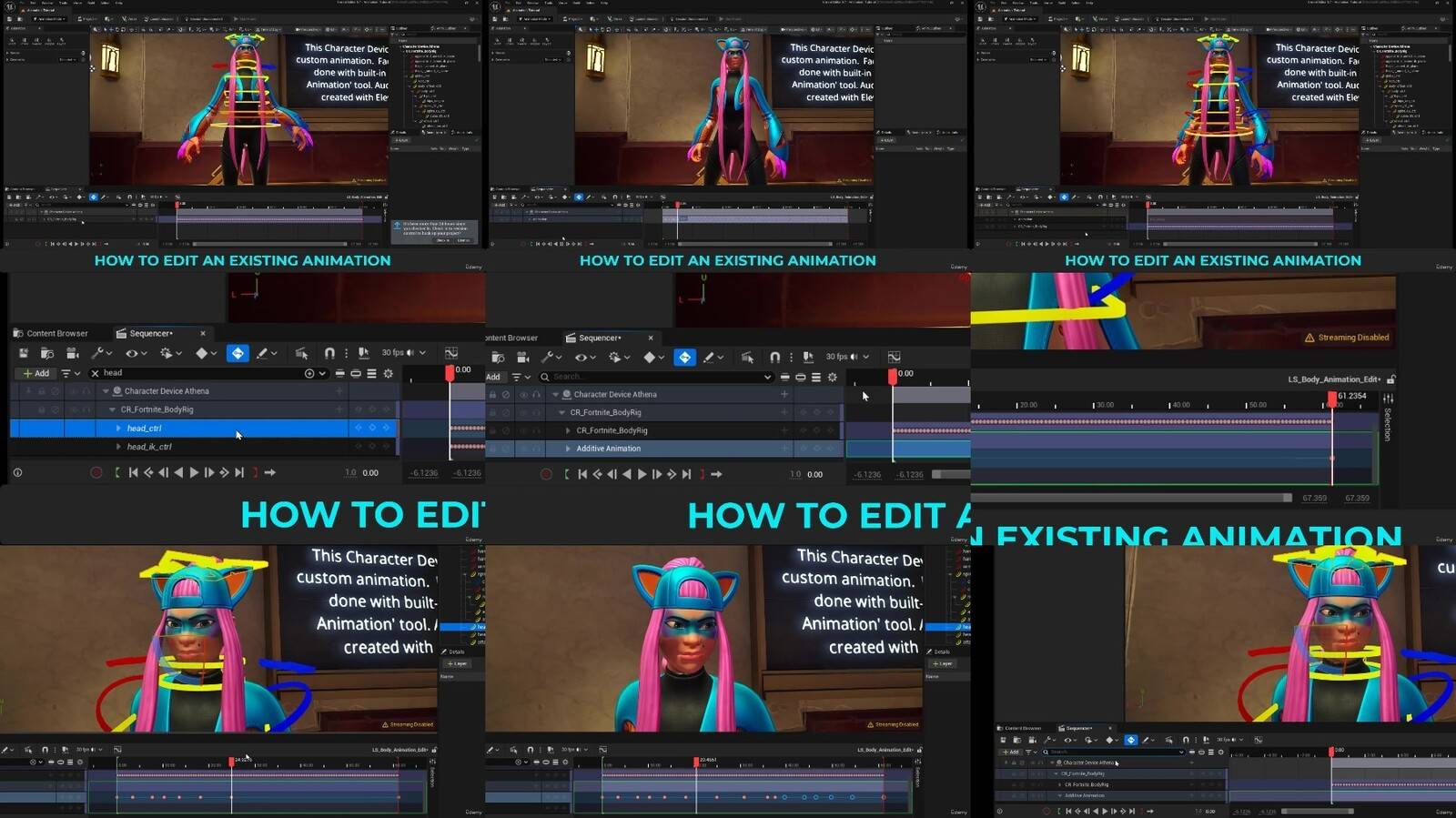Screen dimensions: 1456x818
Task: Click save icon in the head-filtered sequencer toolbar
Action: pyautogui.click(x=23, y=353)
